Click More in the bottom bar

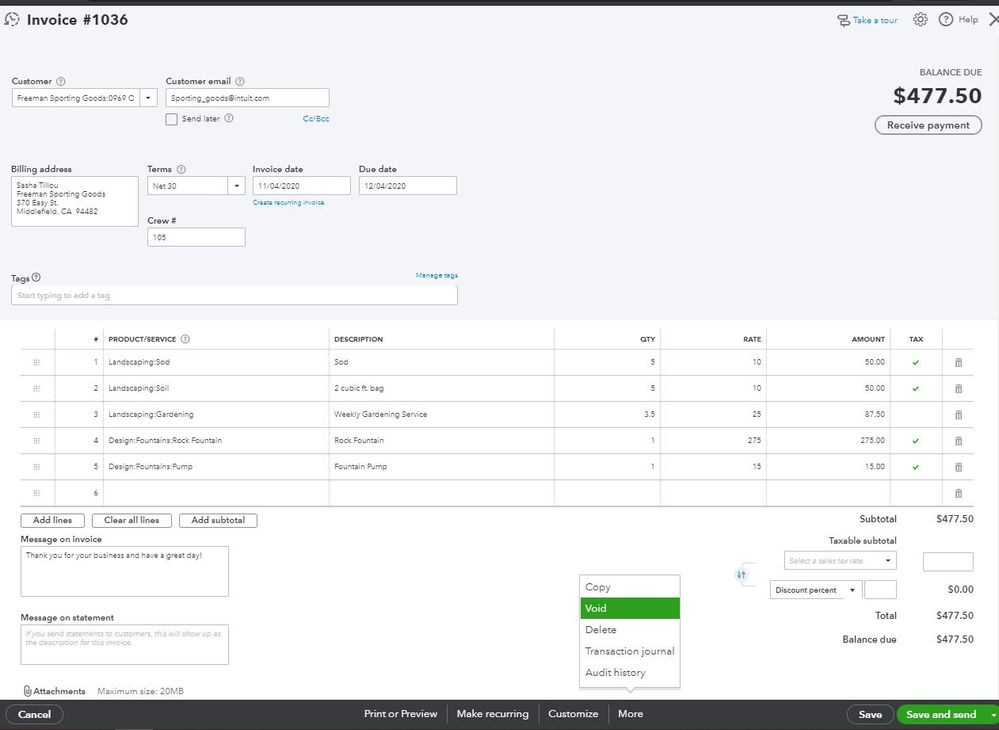pos(630,714)
